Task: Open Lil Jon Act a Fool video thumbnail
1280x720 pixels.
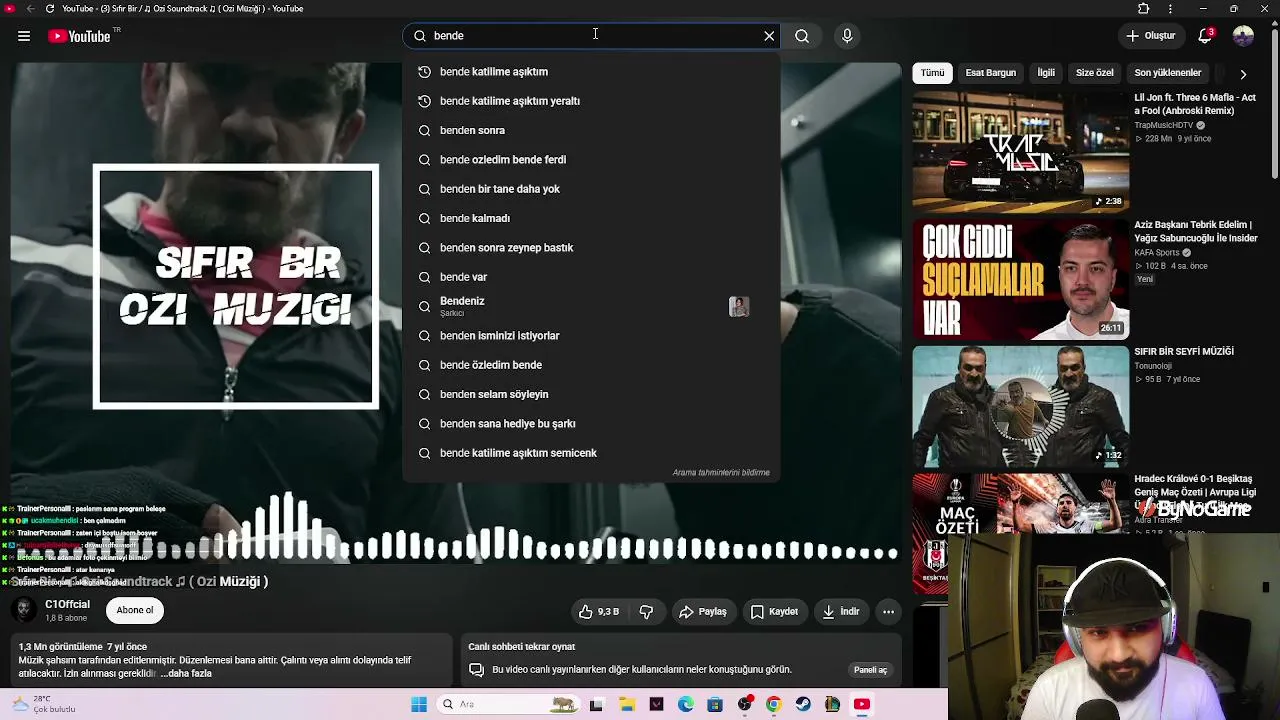Action: tap(1020, 152)
